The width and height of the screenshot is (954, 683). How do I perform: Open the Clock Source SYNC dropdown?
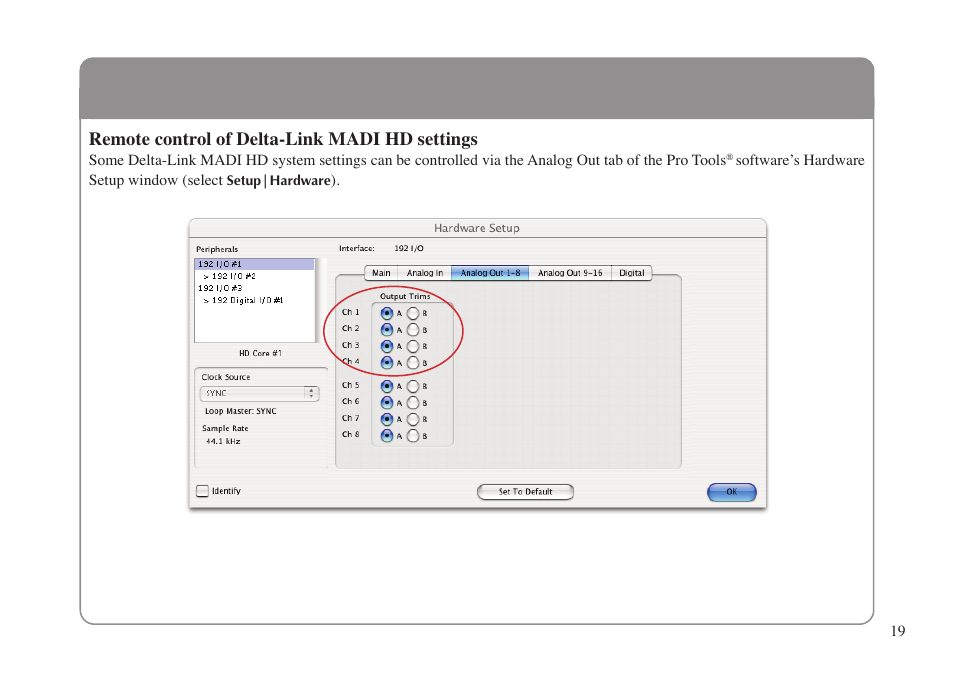pos(259,394)
